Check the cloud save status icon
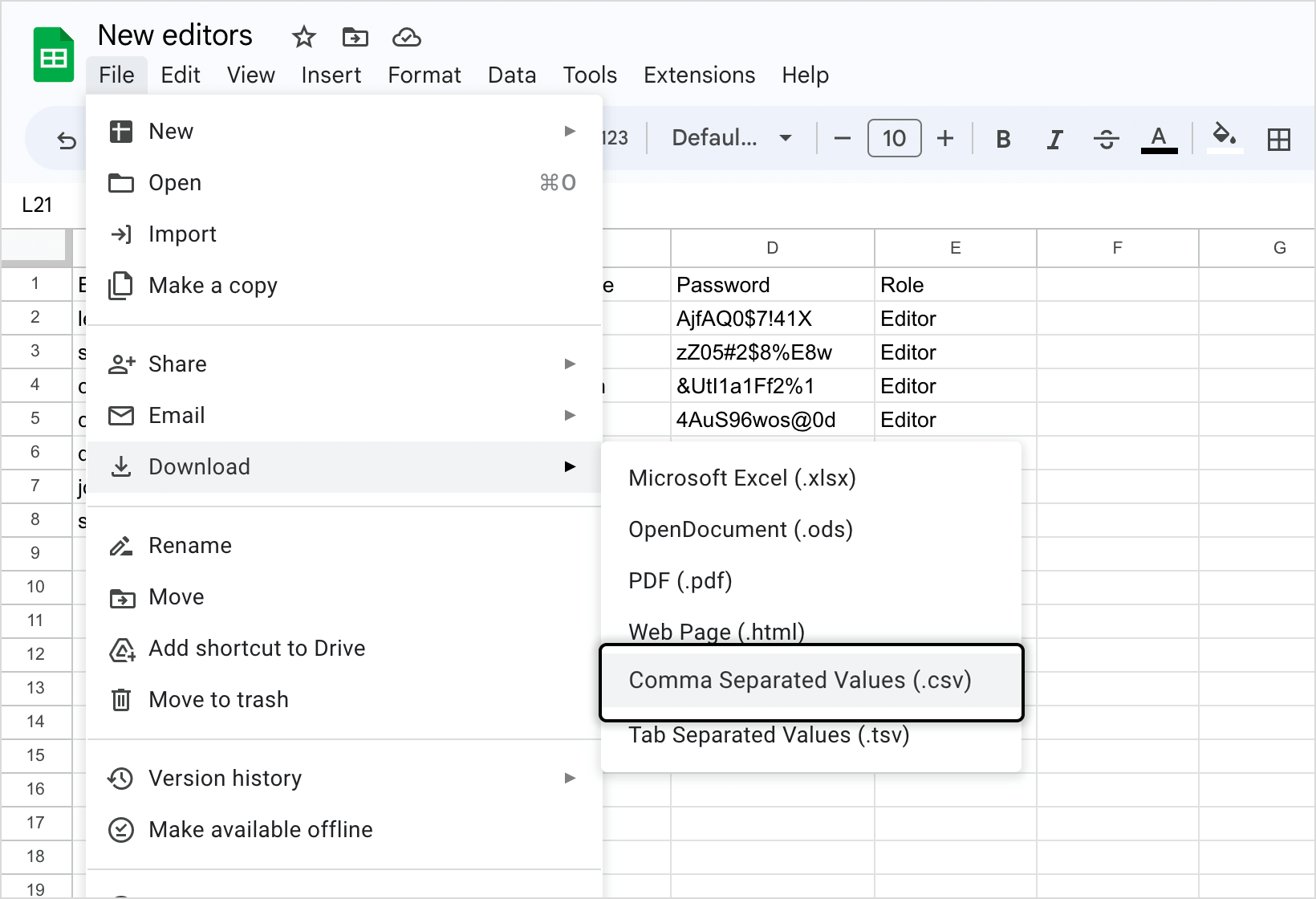Image resolution: width=1316 pixels, height=899 pixels. tap(407, 37)
